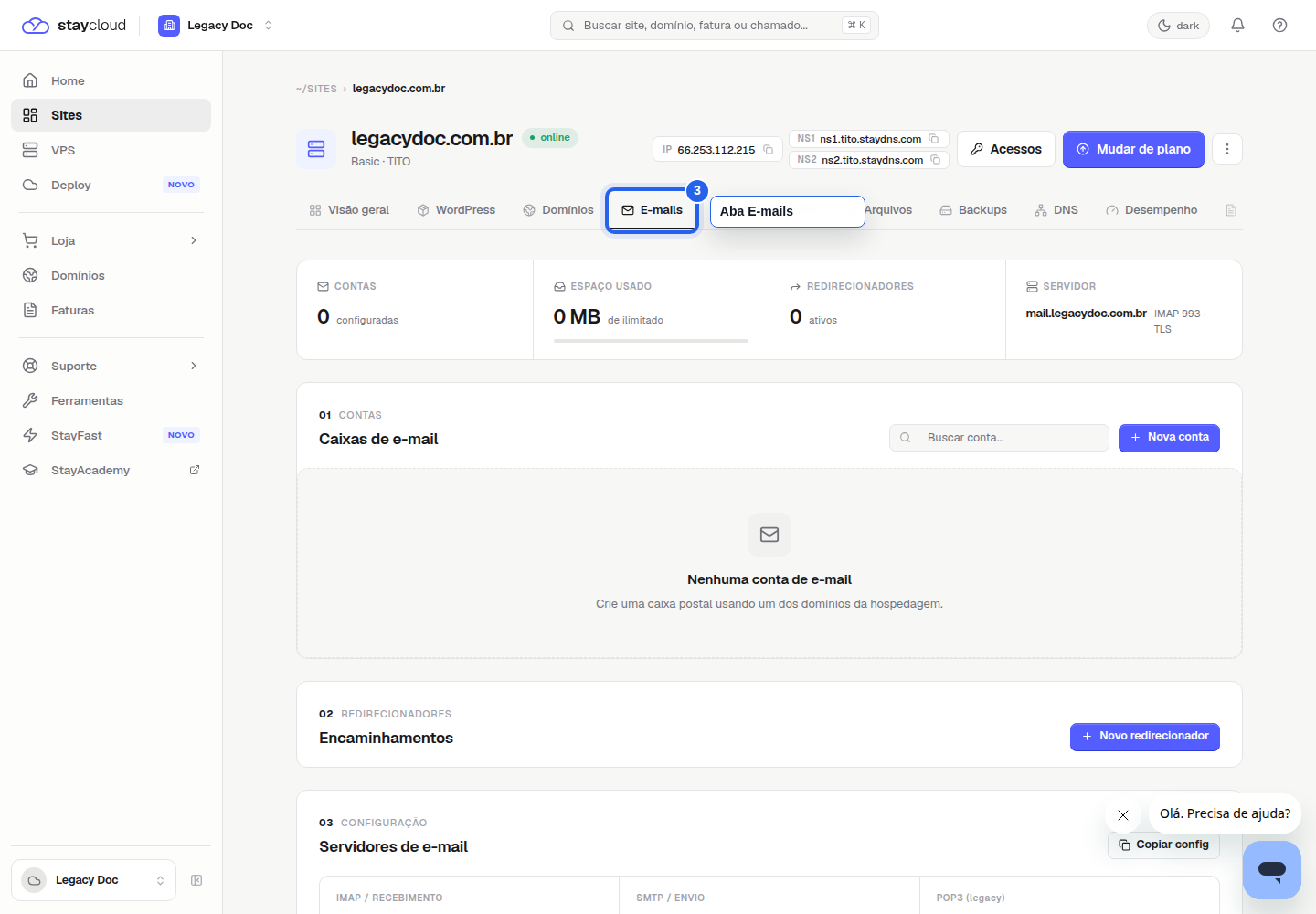Go to Home in sidebar

pos(111,80)
